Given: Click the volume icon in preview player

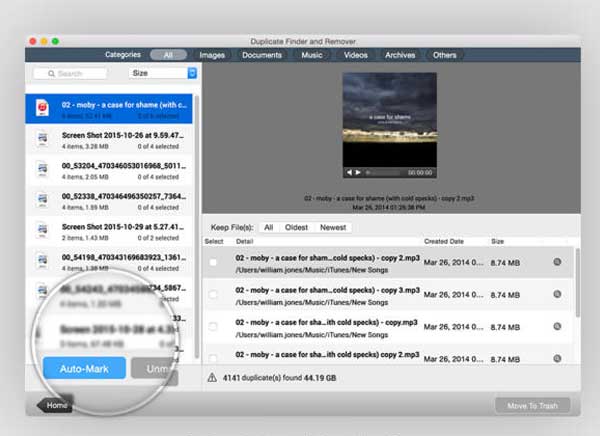Looking at the screenshot, I should (x=349, y=173).
